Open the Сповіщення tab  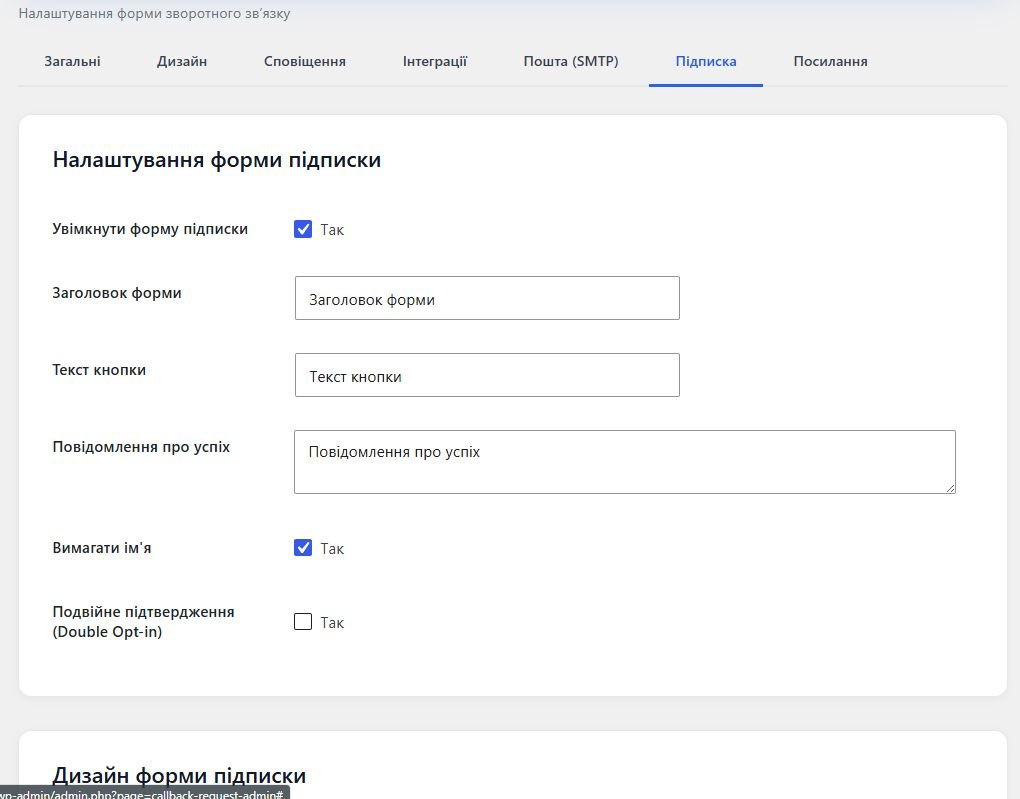coord(304,61)
